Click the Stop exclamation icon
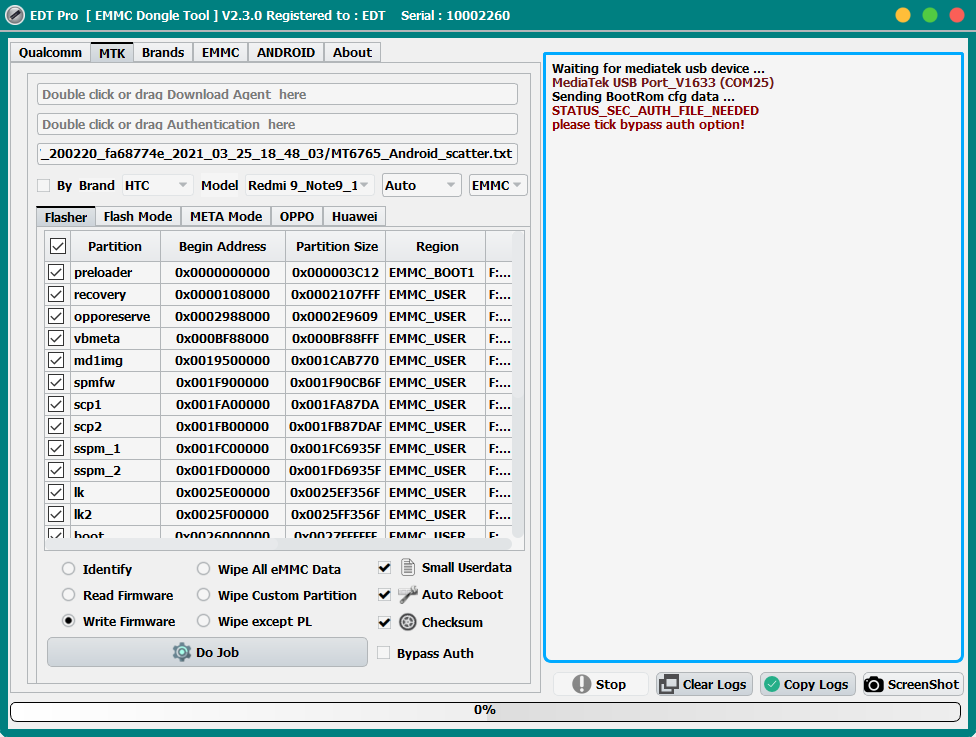This screenshot has width=976, height=737. [x=583, y=684]
